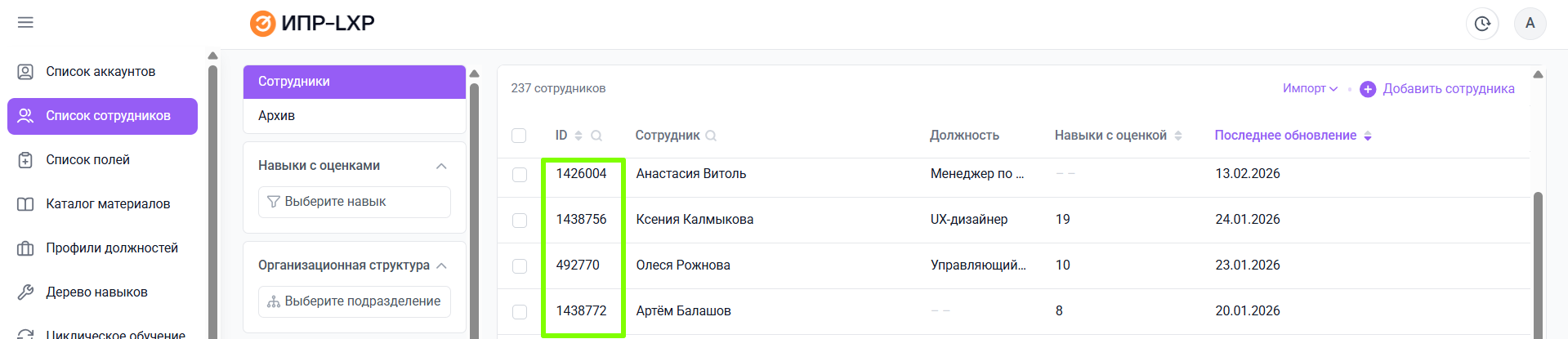This screenshot has width=1568, height=339.
Task: Click the ИПР-LXP logo
Action: (x=312, y=24)
